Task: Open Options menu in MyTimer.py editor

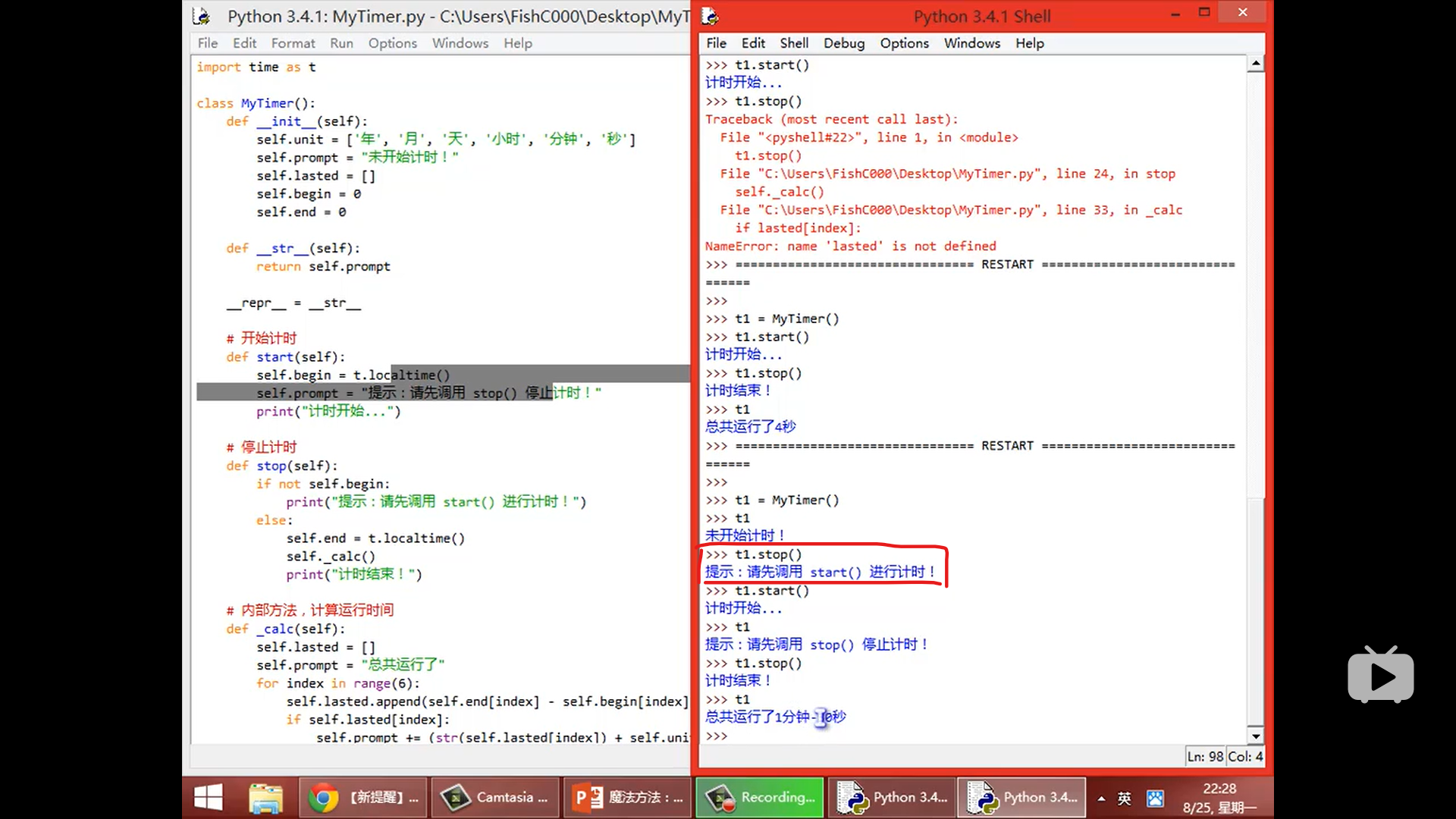Action: coord(392,43)
